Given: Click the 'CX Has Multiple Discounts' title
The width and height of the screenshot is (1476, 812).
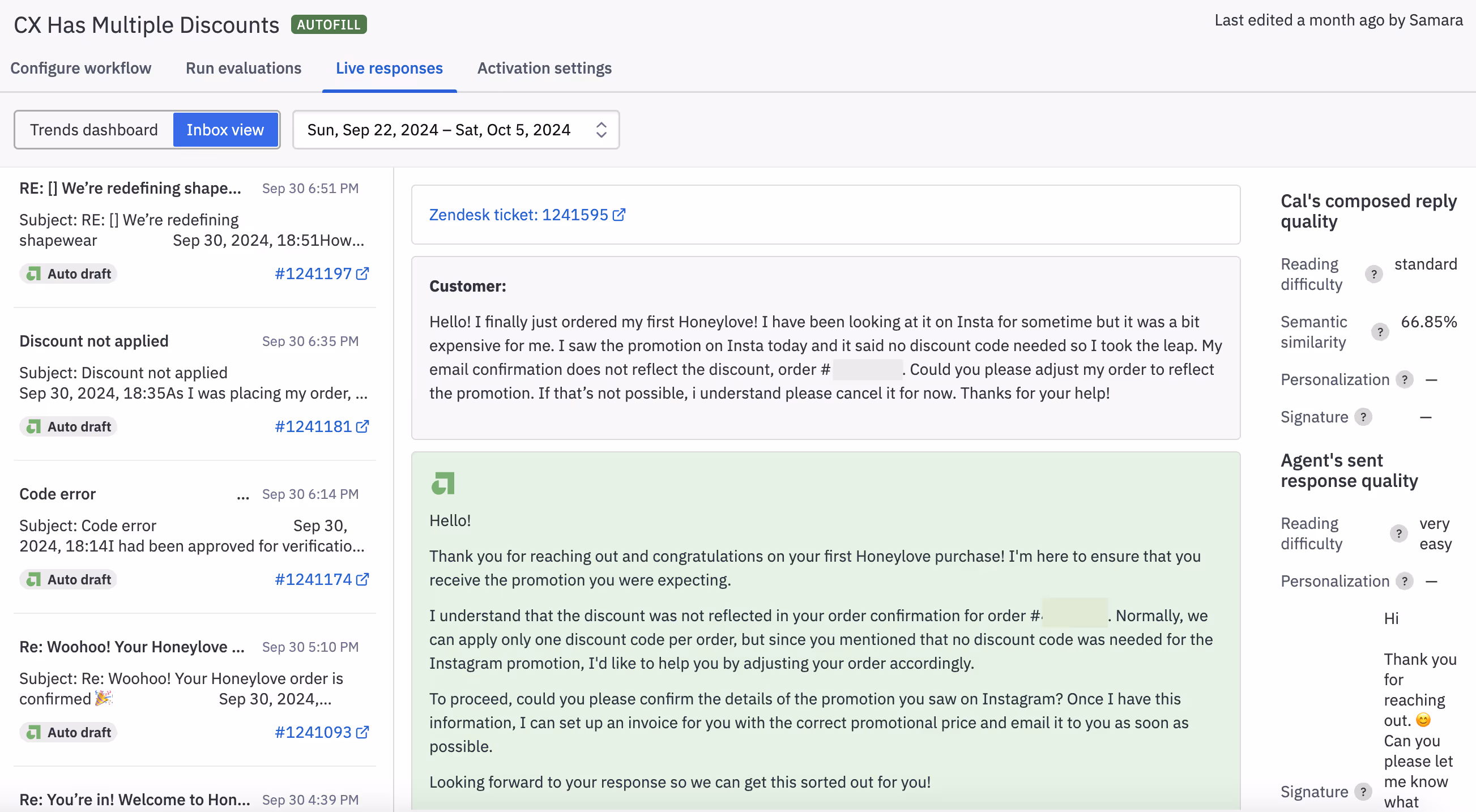Looking at the screenshot, I should [146, 25].
